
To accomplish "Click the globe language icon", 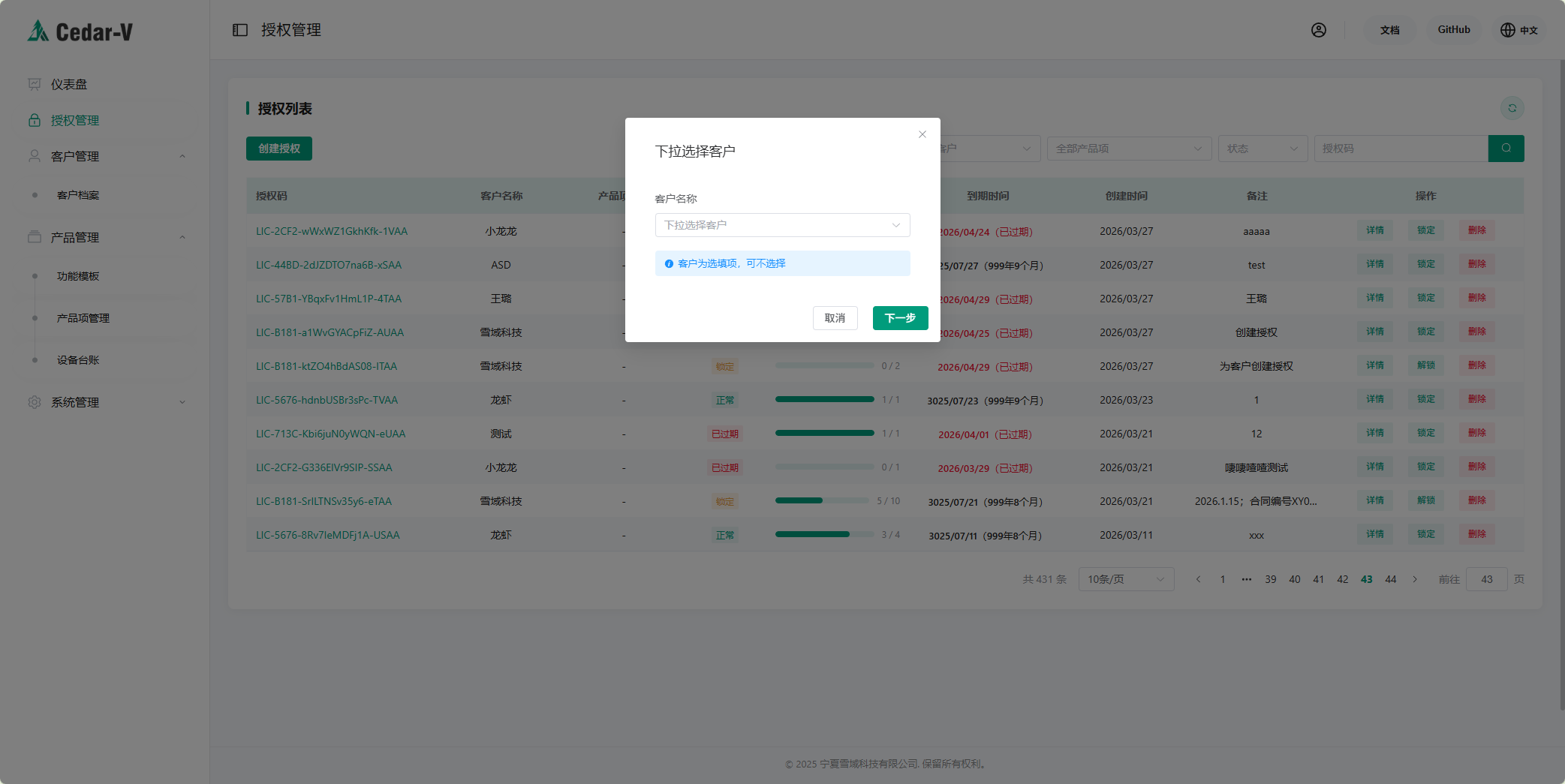I will point(1507,30).
